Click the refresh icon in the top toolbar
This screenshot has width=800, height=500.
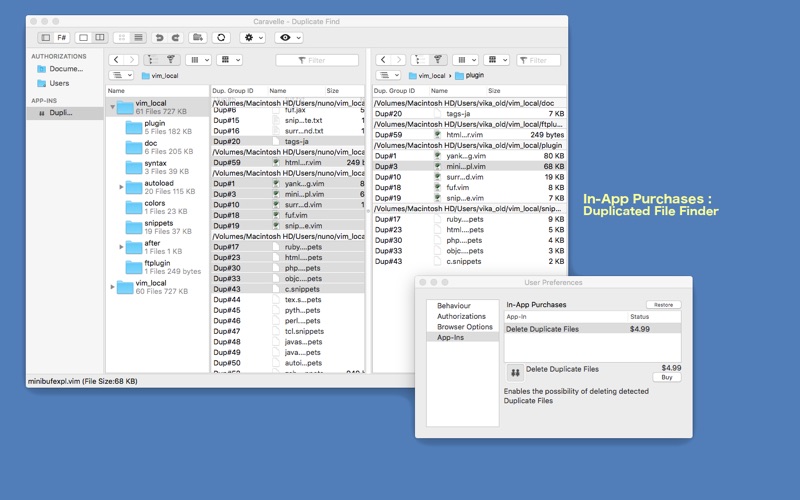[222, 38]
